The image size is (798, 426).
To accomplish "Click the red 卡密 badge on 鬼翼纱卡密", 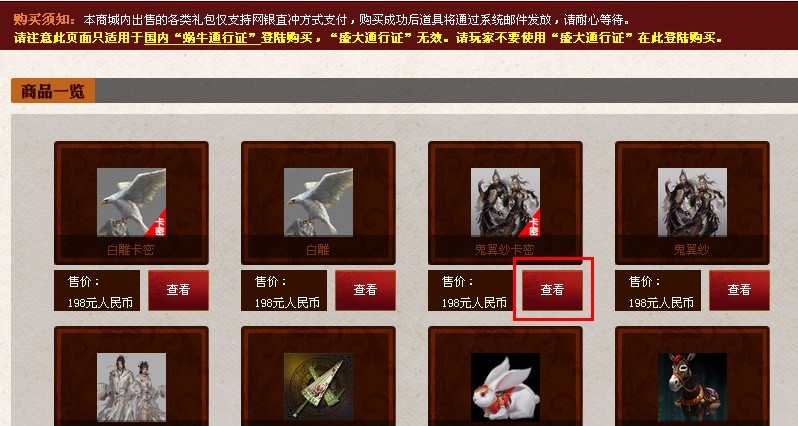I will [531, 225].
